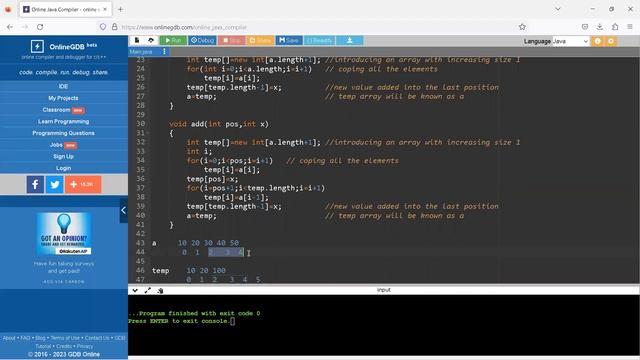Click the Contact Us footer link

click(x=97, y=338)
